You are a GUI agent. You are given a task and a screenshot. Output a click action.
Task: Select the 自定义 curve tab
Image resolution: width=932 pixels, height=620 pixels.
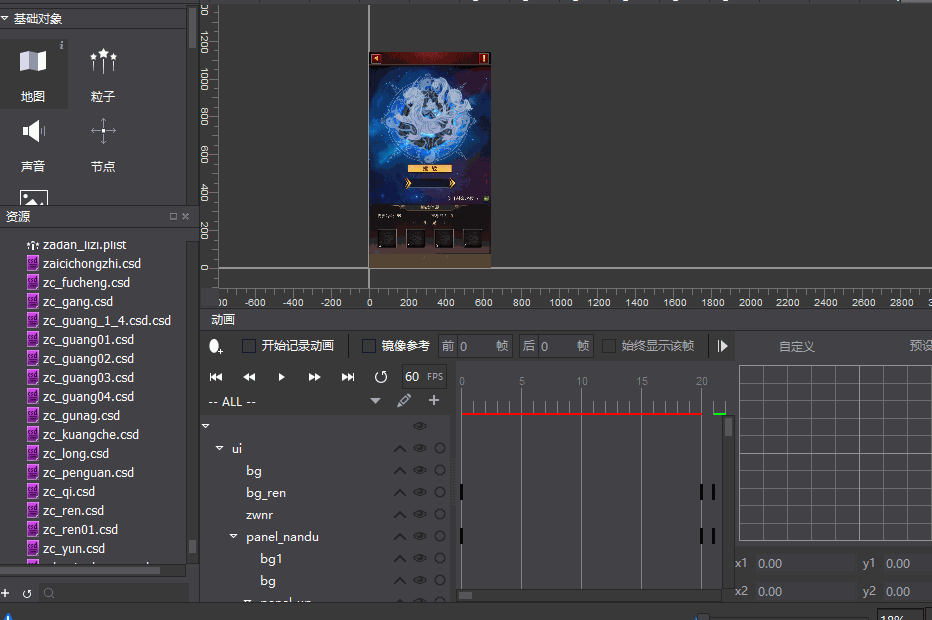pyautogui.click(x=797, y=346)
